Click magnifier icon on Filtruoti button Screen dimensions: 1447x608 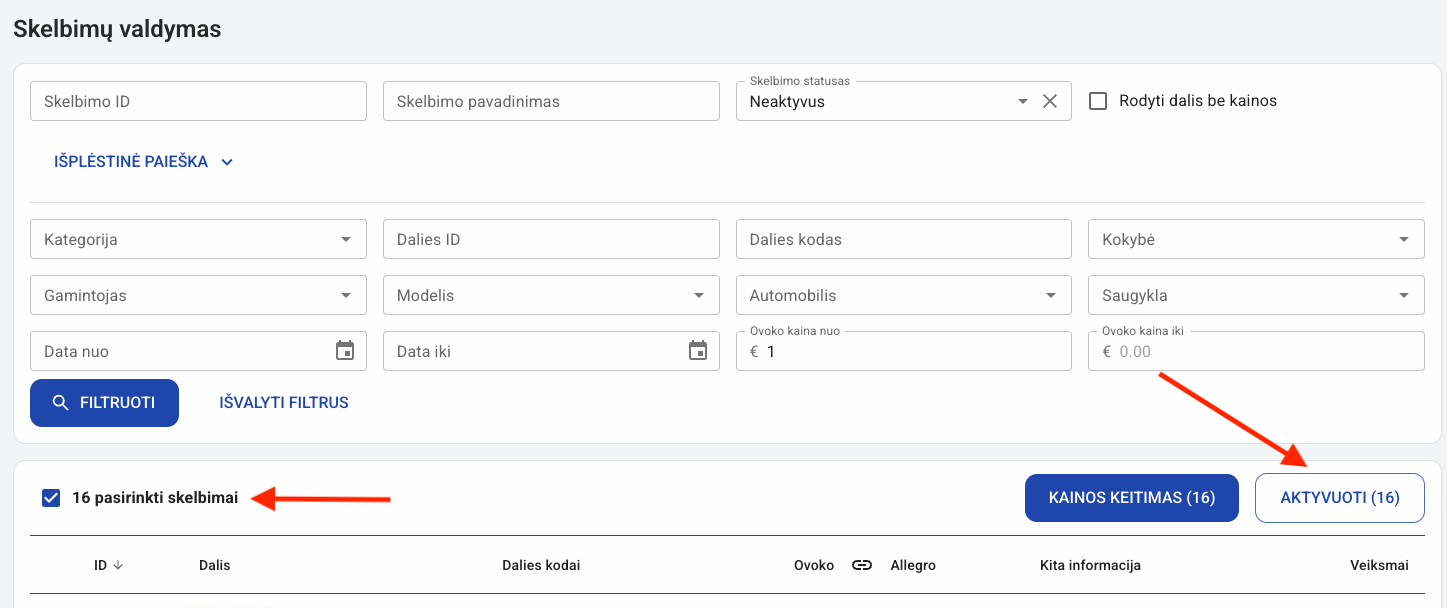tap(61, 403)
